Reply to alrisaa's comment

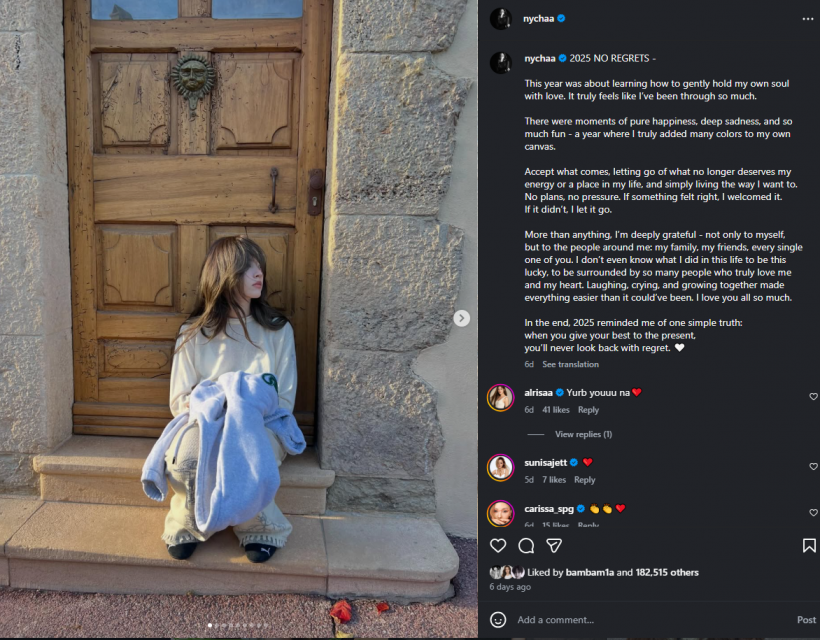click(588, 410)
